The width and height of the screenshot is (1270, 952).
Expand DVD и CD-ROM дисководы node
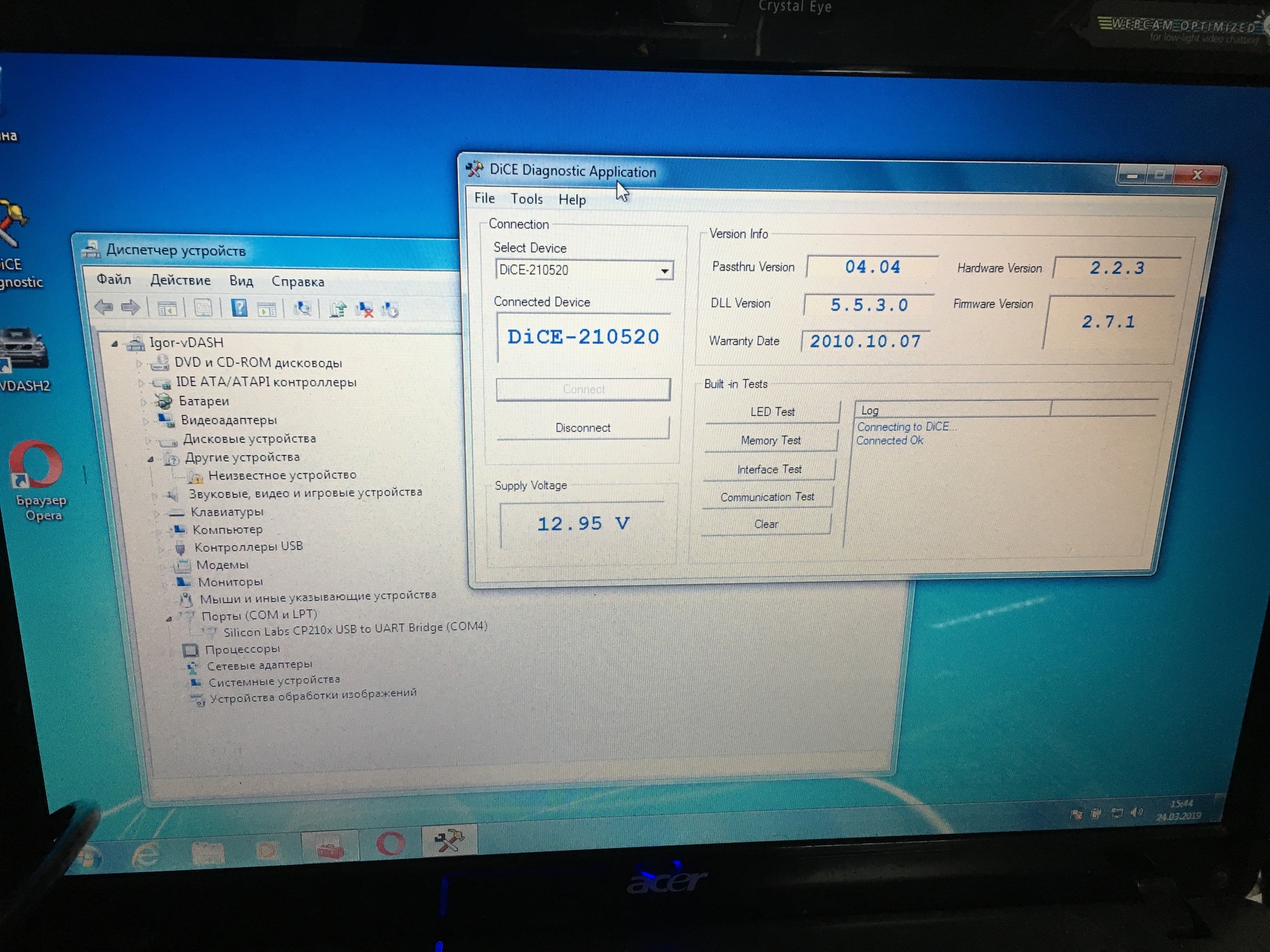(x=139, y=364)
